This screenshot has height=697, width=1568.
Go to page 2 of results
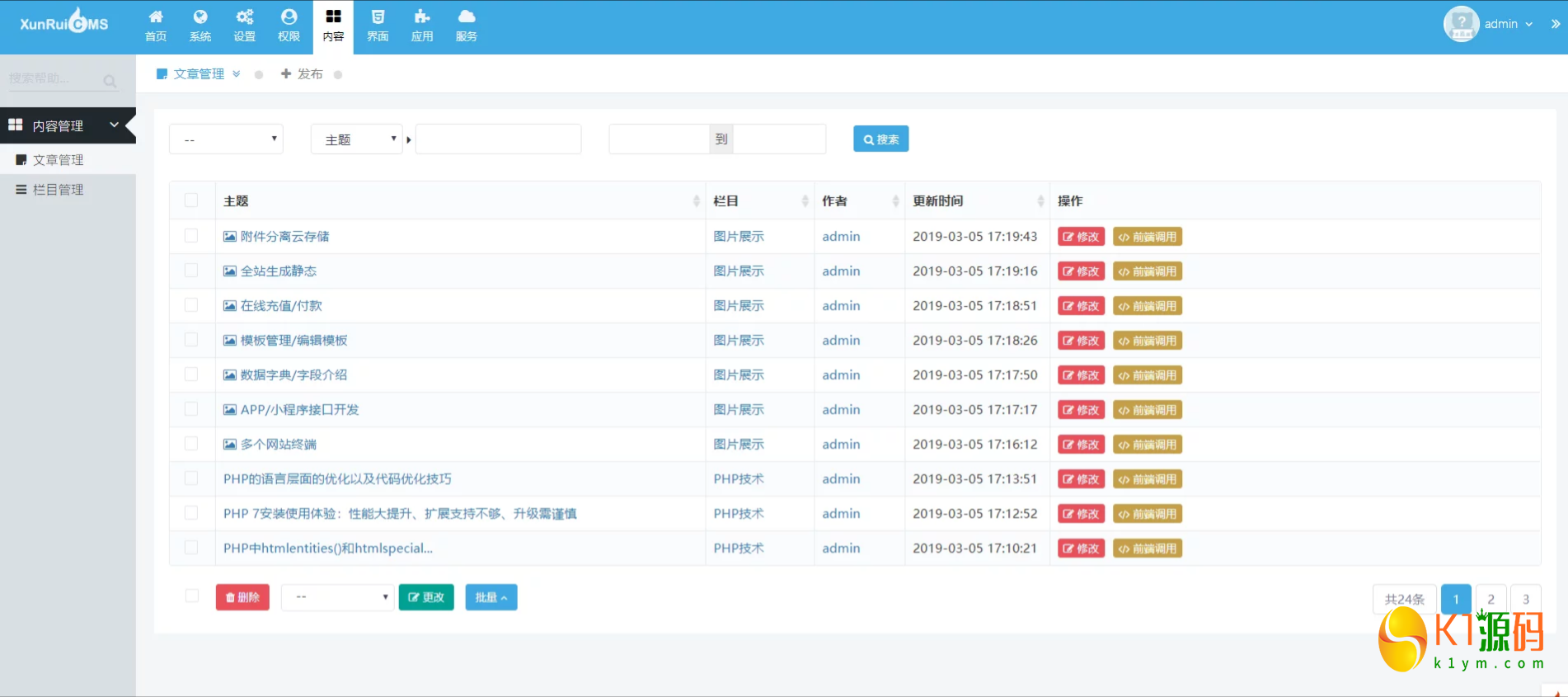pos(1491,599)
